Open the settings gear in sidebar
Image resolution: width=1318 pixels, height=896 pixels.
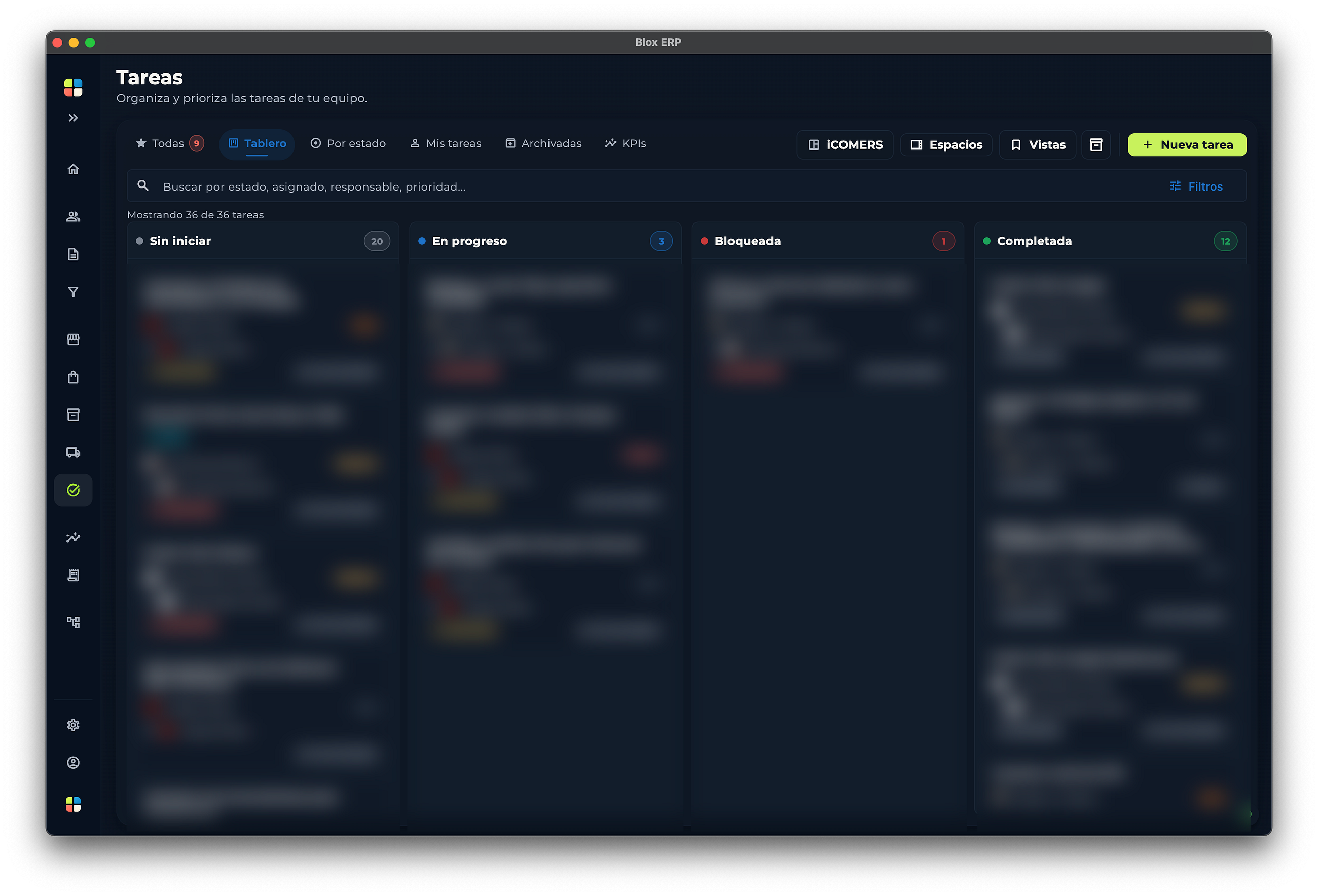73,725
